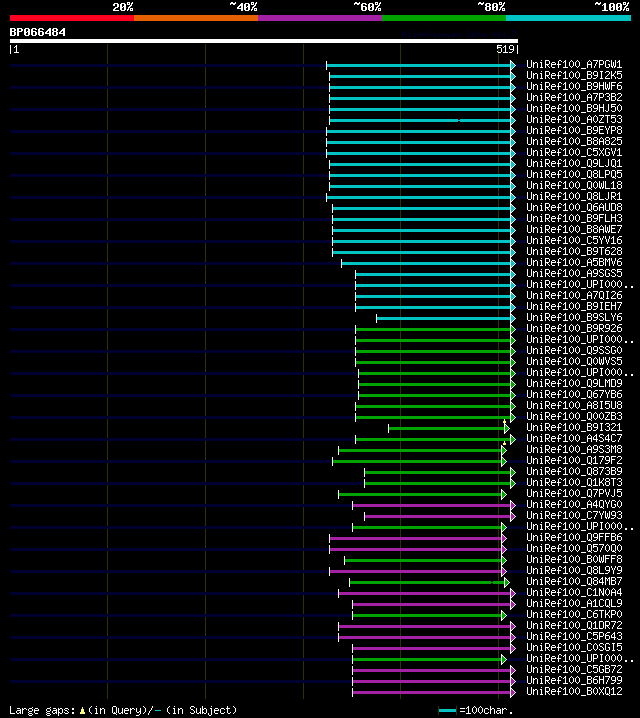The width and height of the screenshot is (640, 718).
Task: Select the UniRef100_C1N0A4 label
Action: [x=574, y=592]
